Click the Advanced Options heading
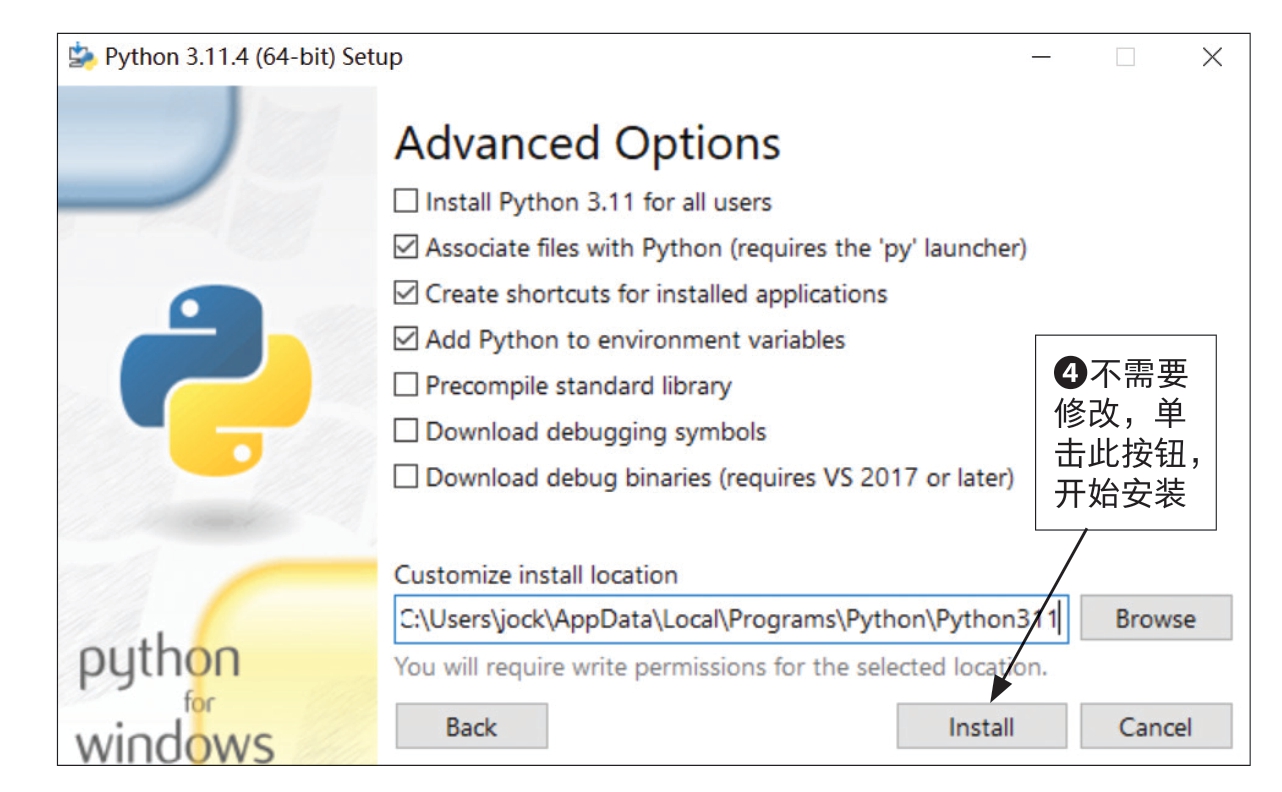This screenshot has width=1282, height=792. pos(587,144)
